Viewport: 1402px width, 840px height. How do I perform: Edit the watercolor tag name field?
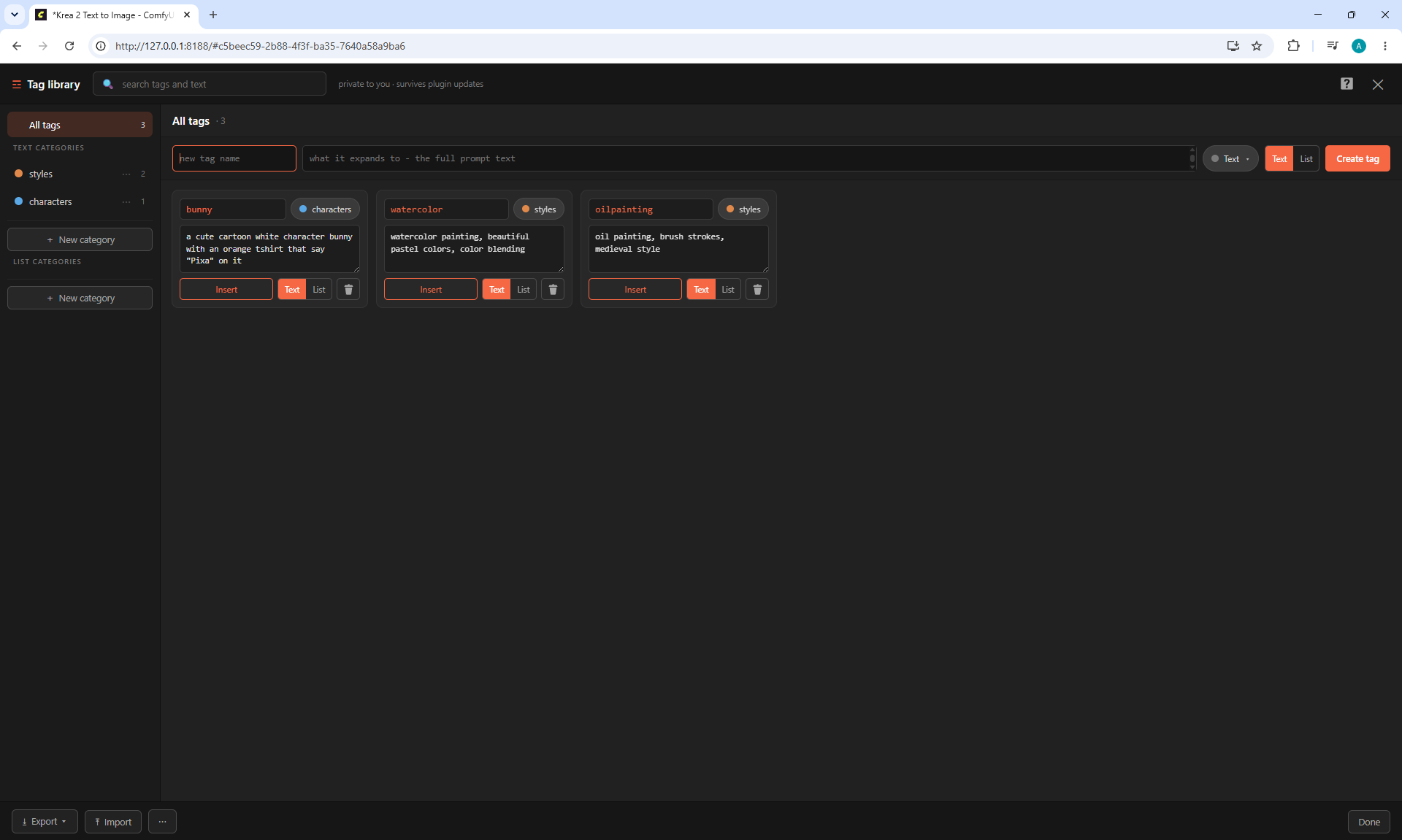point(446,209)
